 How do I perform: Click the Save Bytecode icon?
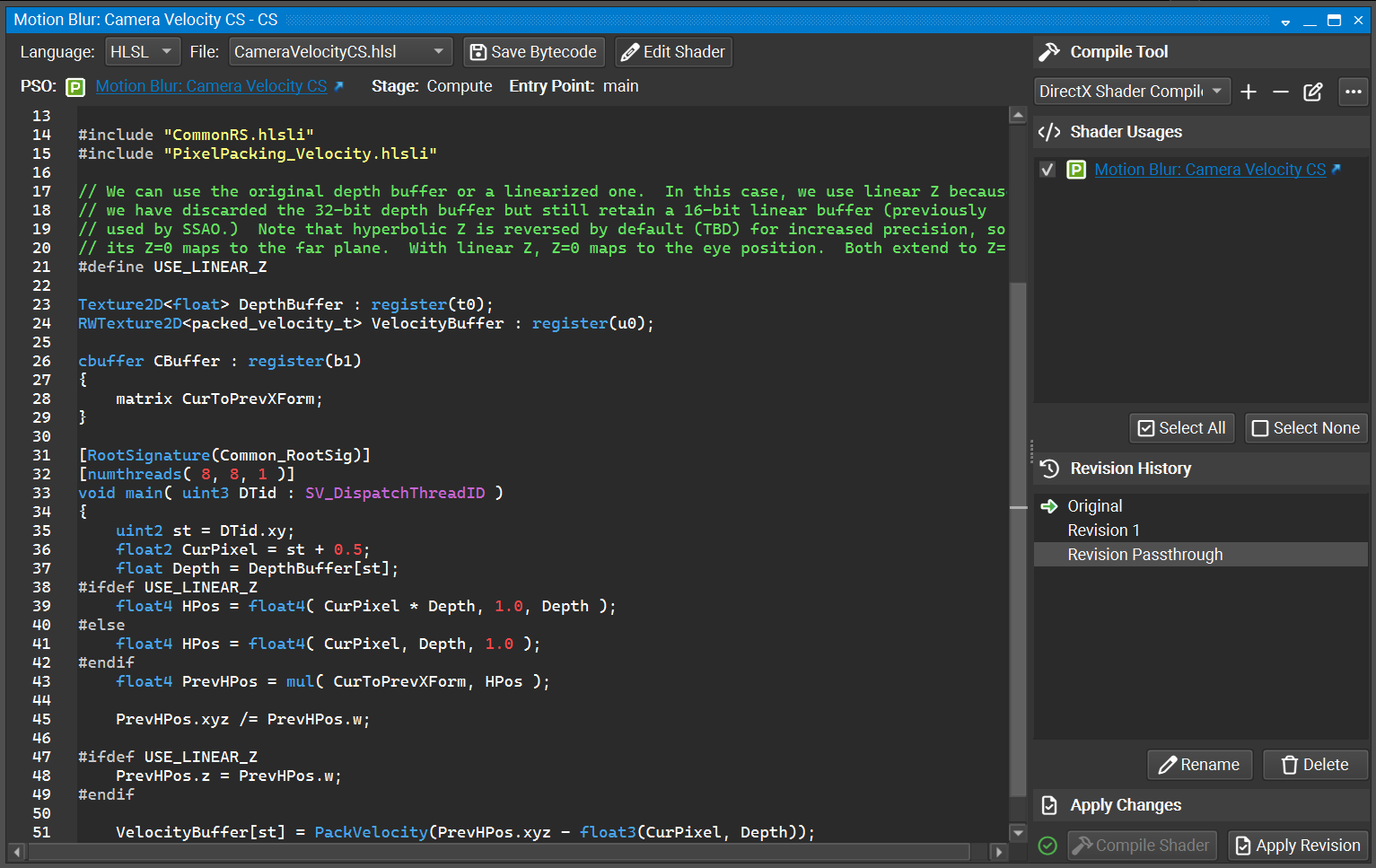point(477,51)
